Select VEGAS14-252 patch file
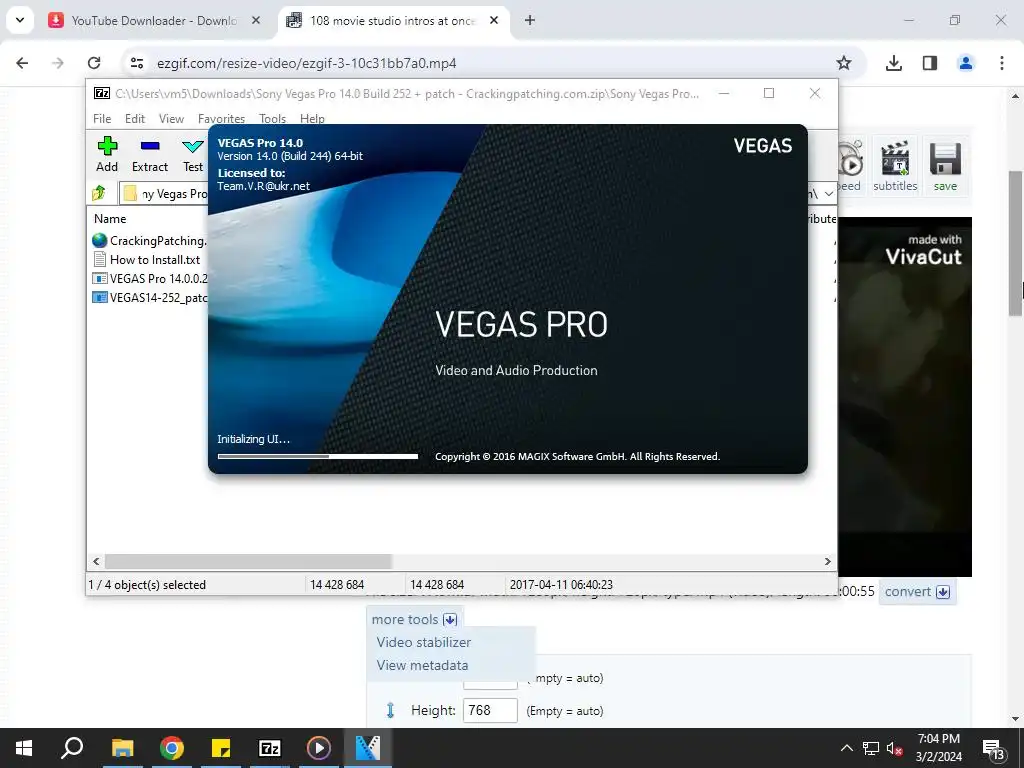 149,297
